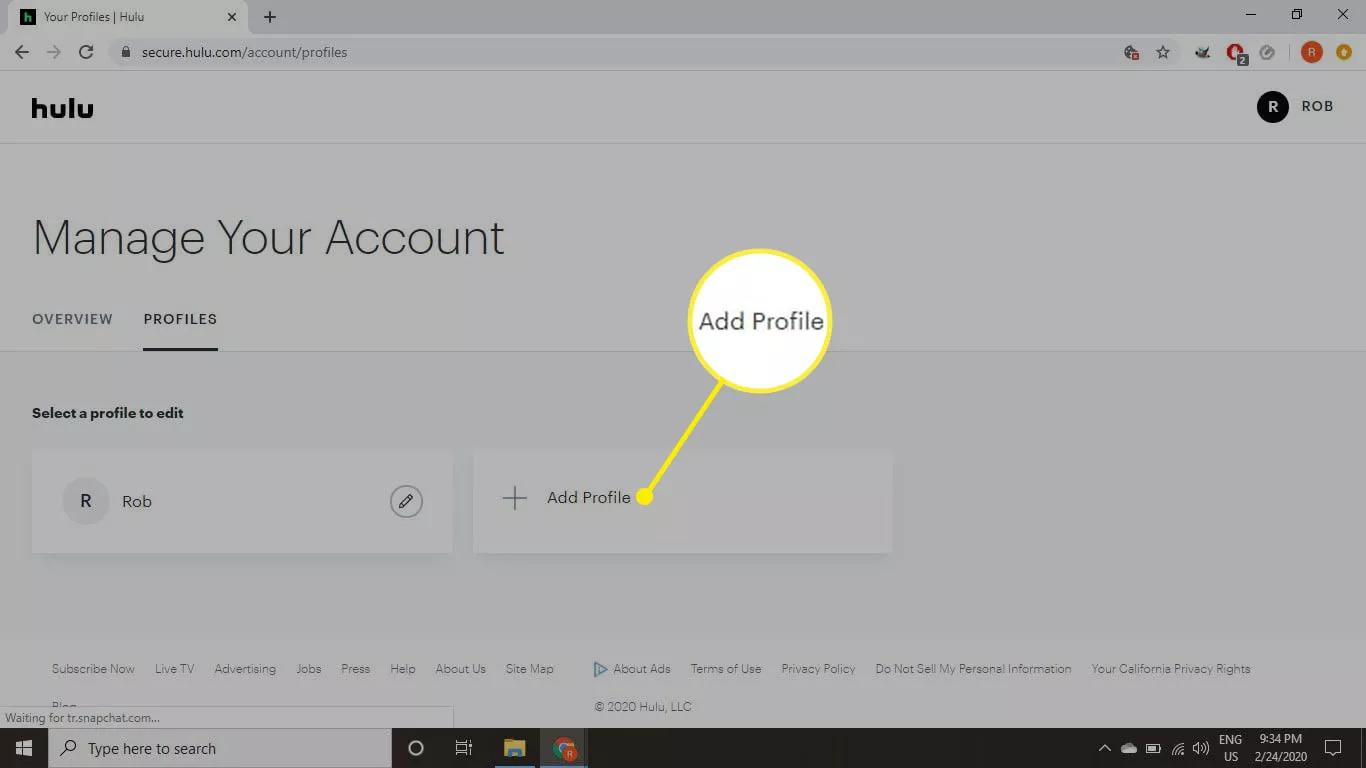The height and width of the screenshot is (768, 1366).
Task: Select the Your Profiles | Hulu tab
Action: pyautogui.click(x=128, y=17)
